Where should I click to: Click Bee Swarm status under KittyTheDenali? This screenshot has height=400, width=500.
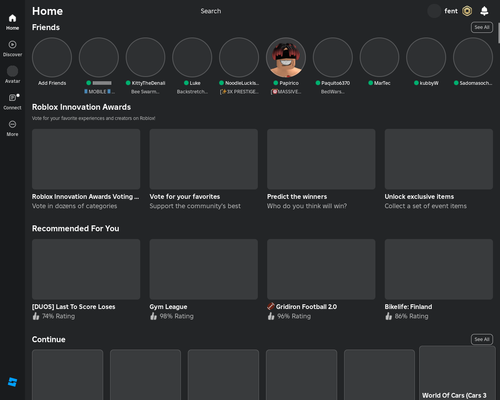pos(145,92)
